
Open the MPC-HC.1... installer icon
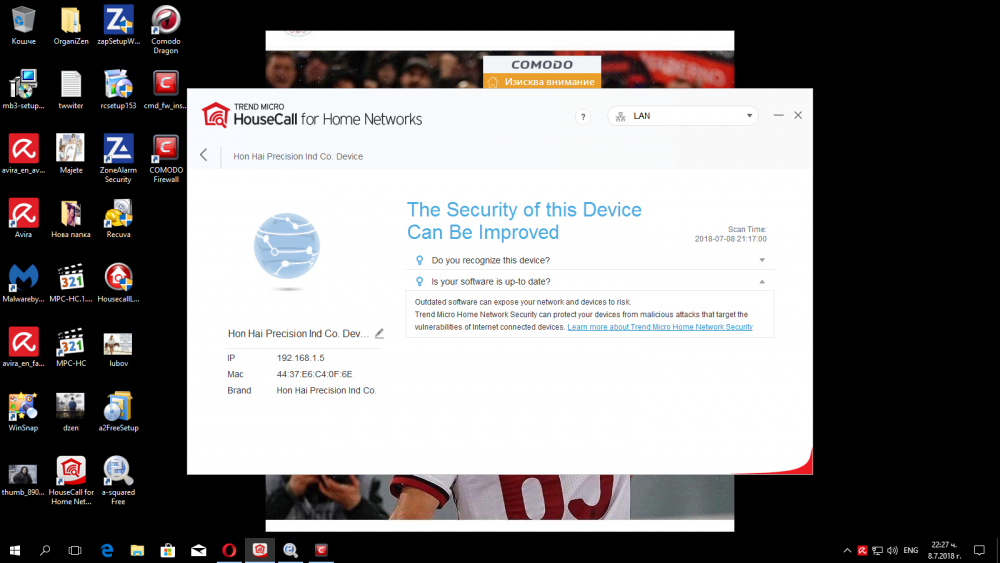coord(71,282)
